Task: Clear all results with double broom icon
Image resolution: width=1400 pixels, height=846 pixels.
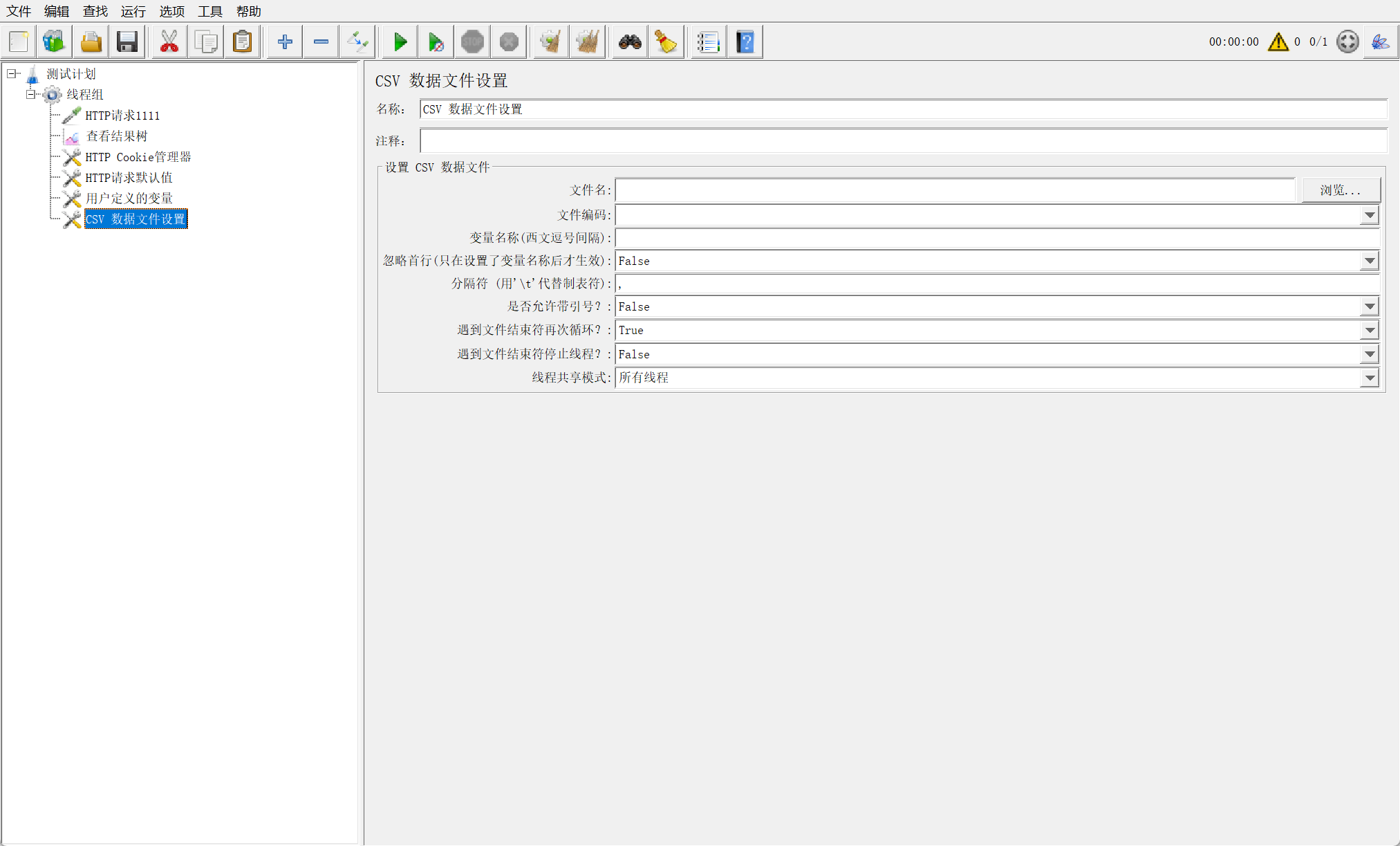Action: [x=588, y=42]
